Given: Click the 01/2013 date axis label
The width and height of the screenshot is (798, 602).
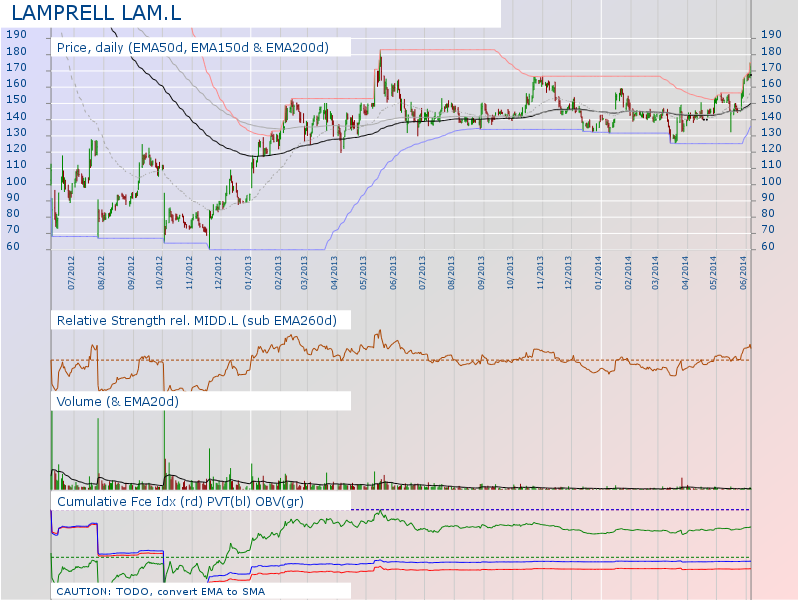Looking at the screenshot, I should 248,273.
